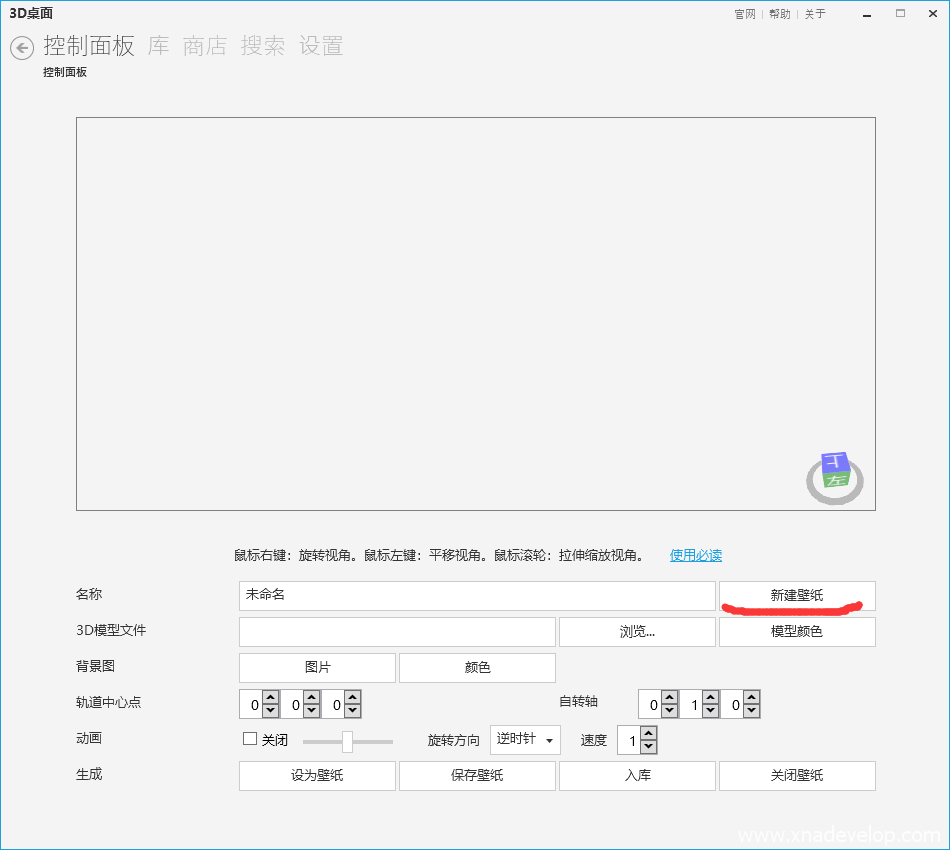
Task: Open the 库 tab
Action: pyautogui.click(x=158, y=46)
